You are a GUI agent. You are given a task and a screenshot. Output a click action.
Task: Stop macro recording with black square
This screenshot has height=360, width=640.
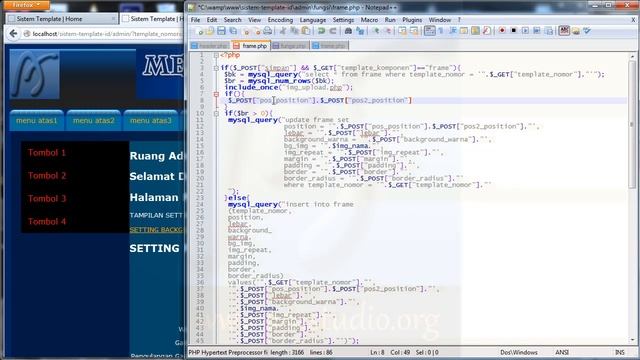pyautogui.click(x=513, y=31)
